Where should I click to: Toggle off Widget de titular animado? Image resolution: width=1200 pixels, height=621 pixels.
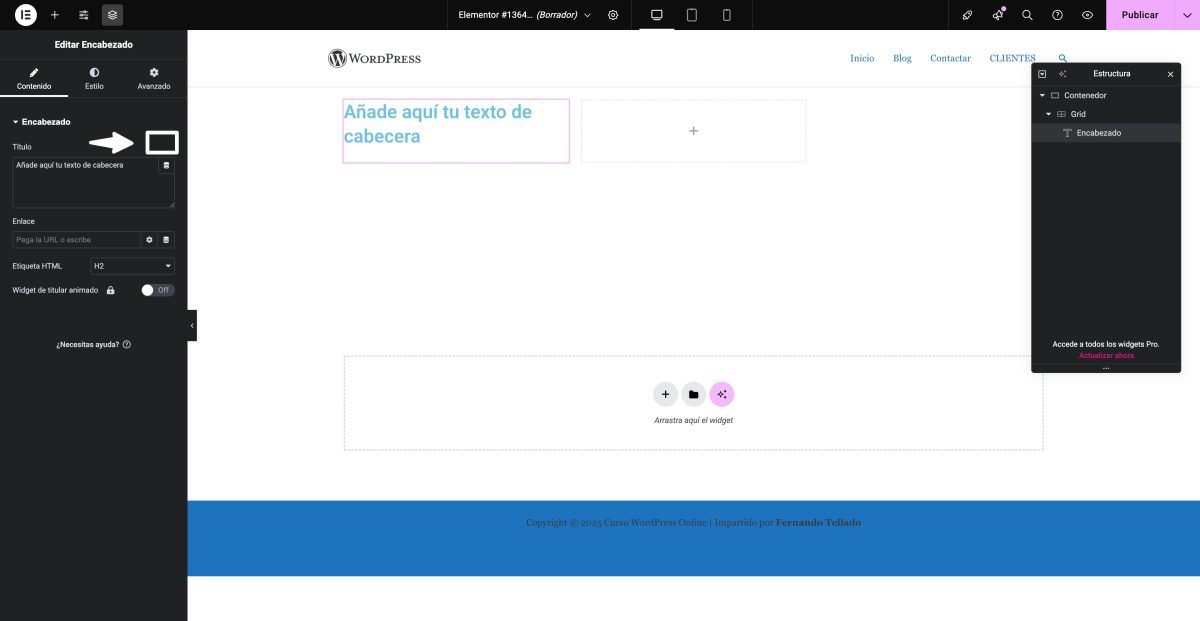(x=157, y=289)
